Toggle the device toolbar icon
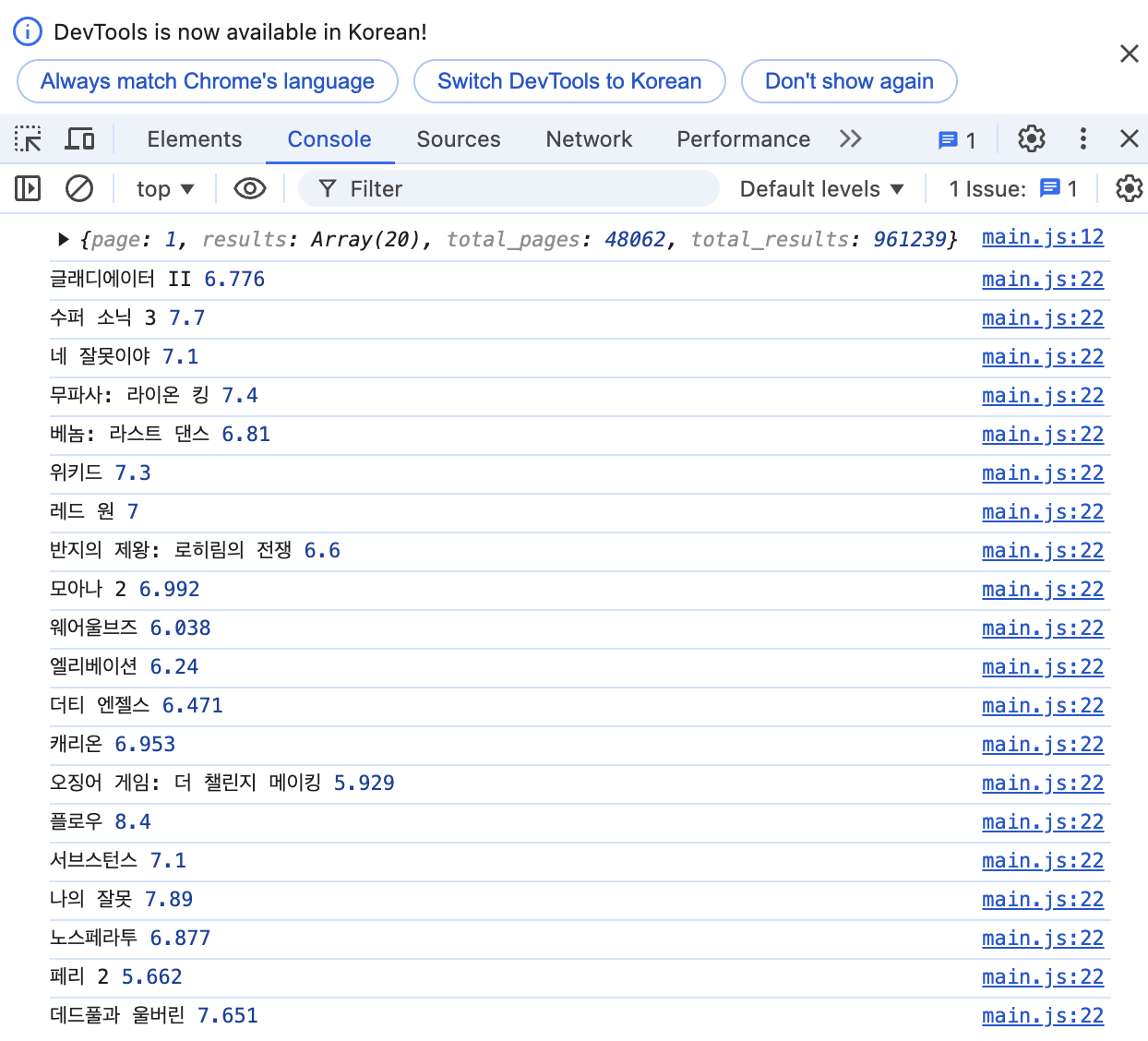Image resolution: width=1148 pixels, height=1041 pixels. pyautogui.click(x=79, y=139)
